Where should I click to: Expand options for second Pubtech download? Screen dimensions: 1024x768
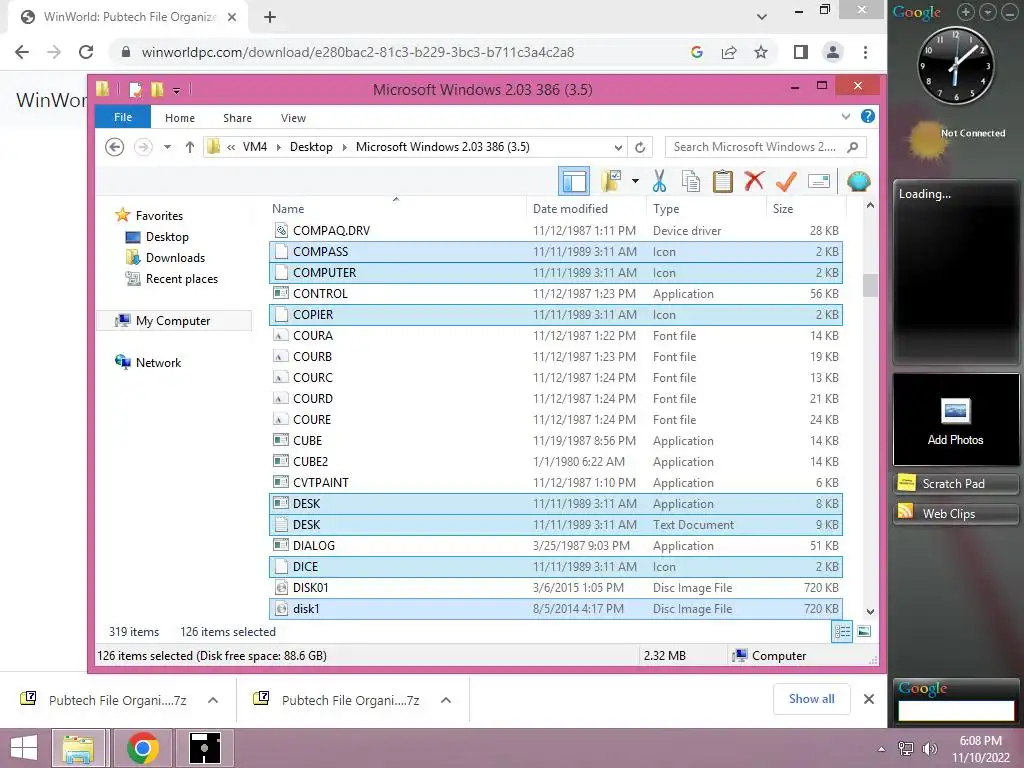[446, 700]
